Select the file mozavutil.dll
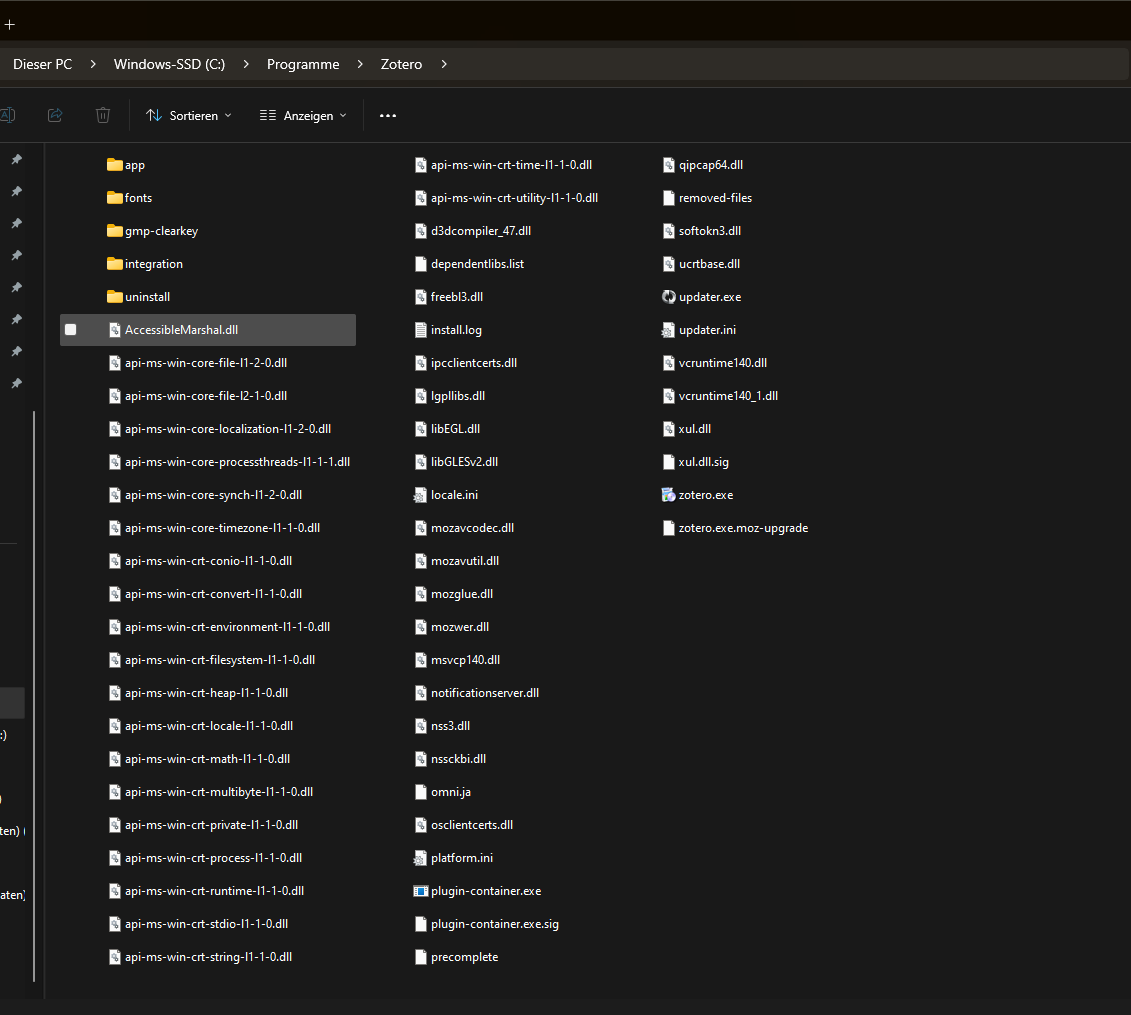This screenshot has height=1015, width=1131. tap(465, 561)
